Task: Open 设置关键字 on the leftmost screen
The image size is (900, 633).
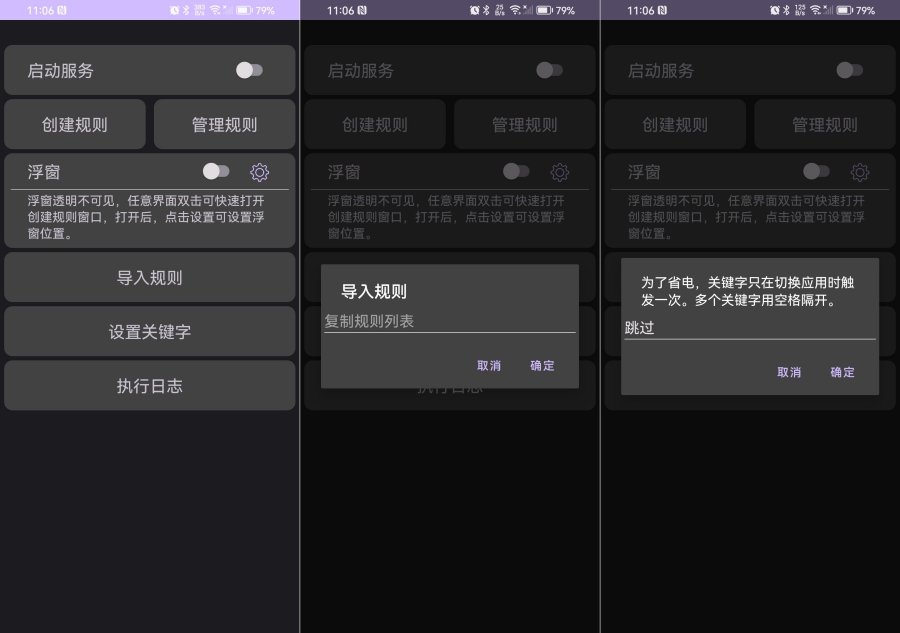Action: tap(150, 332)
